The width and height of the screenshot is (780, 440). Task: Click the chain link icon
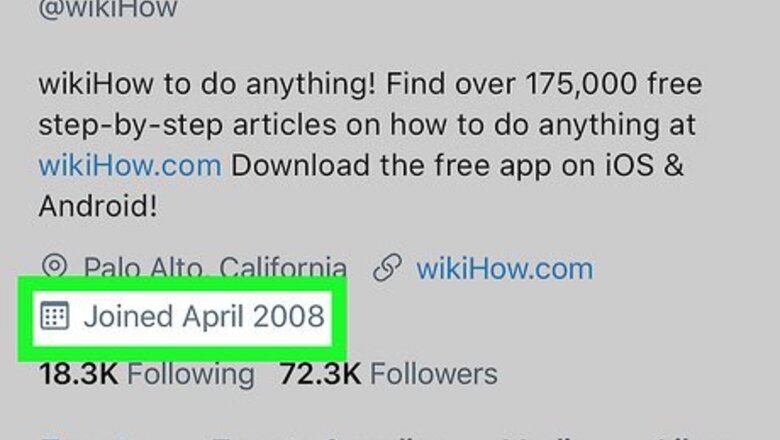[386, 267]
